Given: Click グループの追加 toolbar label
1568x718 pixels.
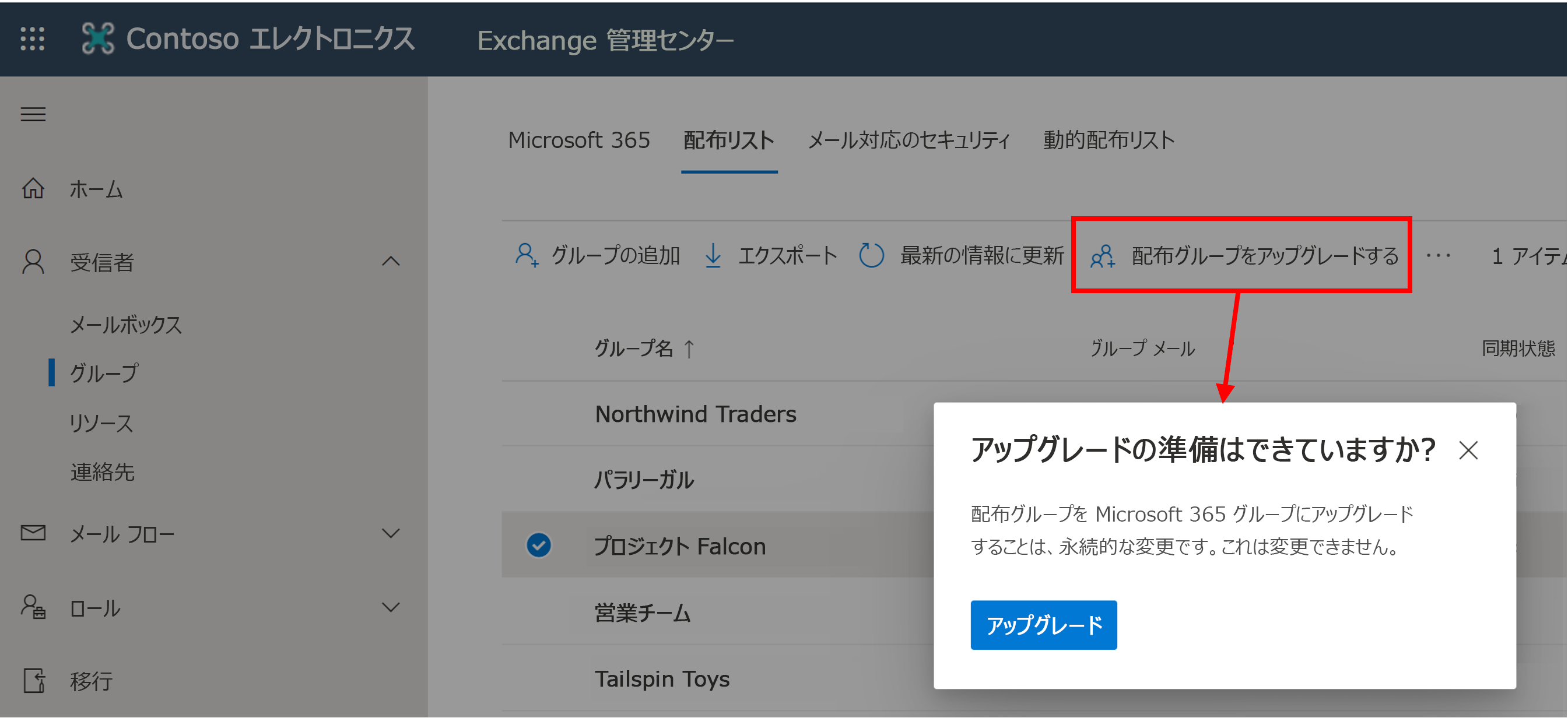Looking at the screenshot, I should pos(615,256).
